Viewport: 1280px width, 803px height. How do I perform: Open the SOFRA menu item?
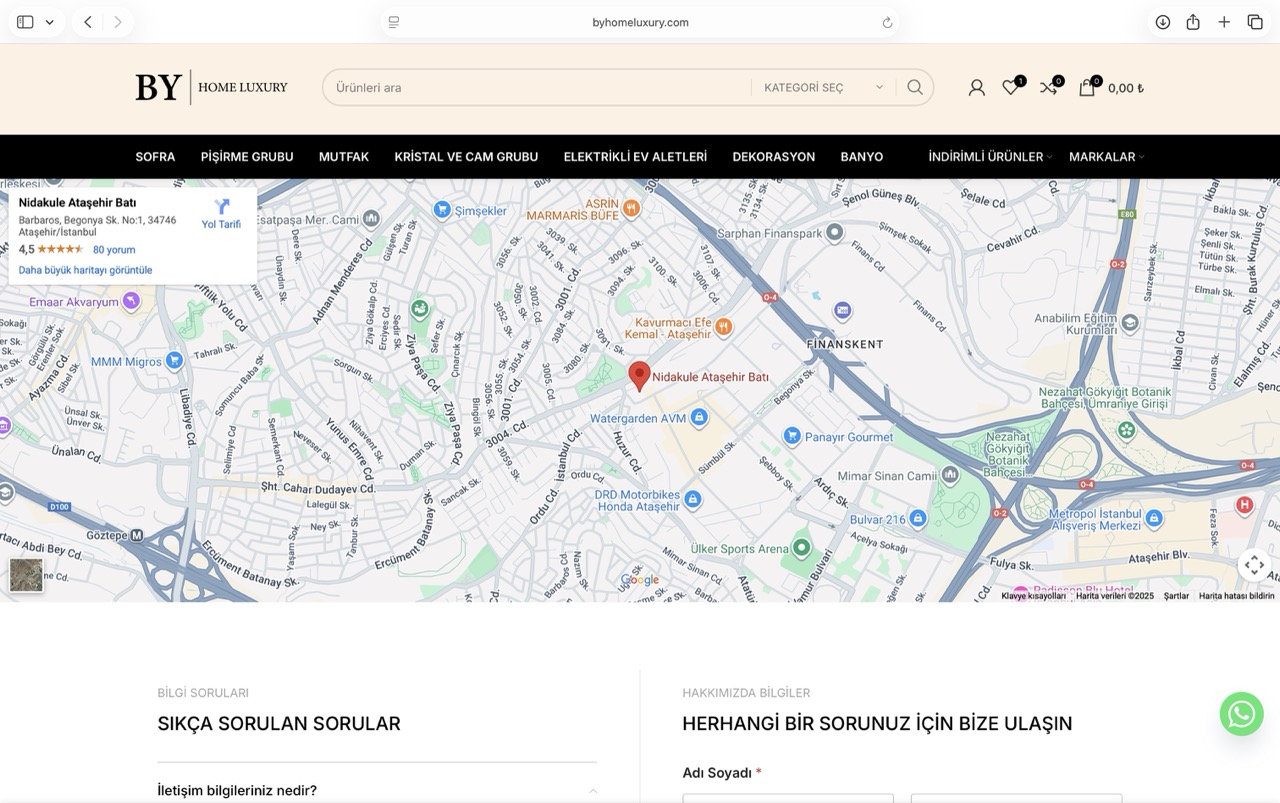pyautogui.click(x=155, y=157)
